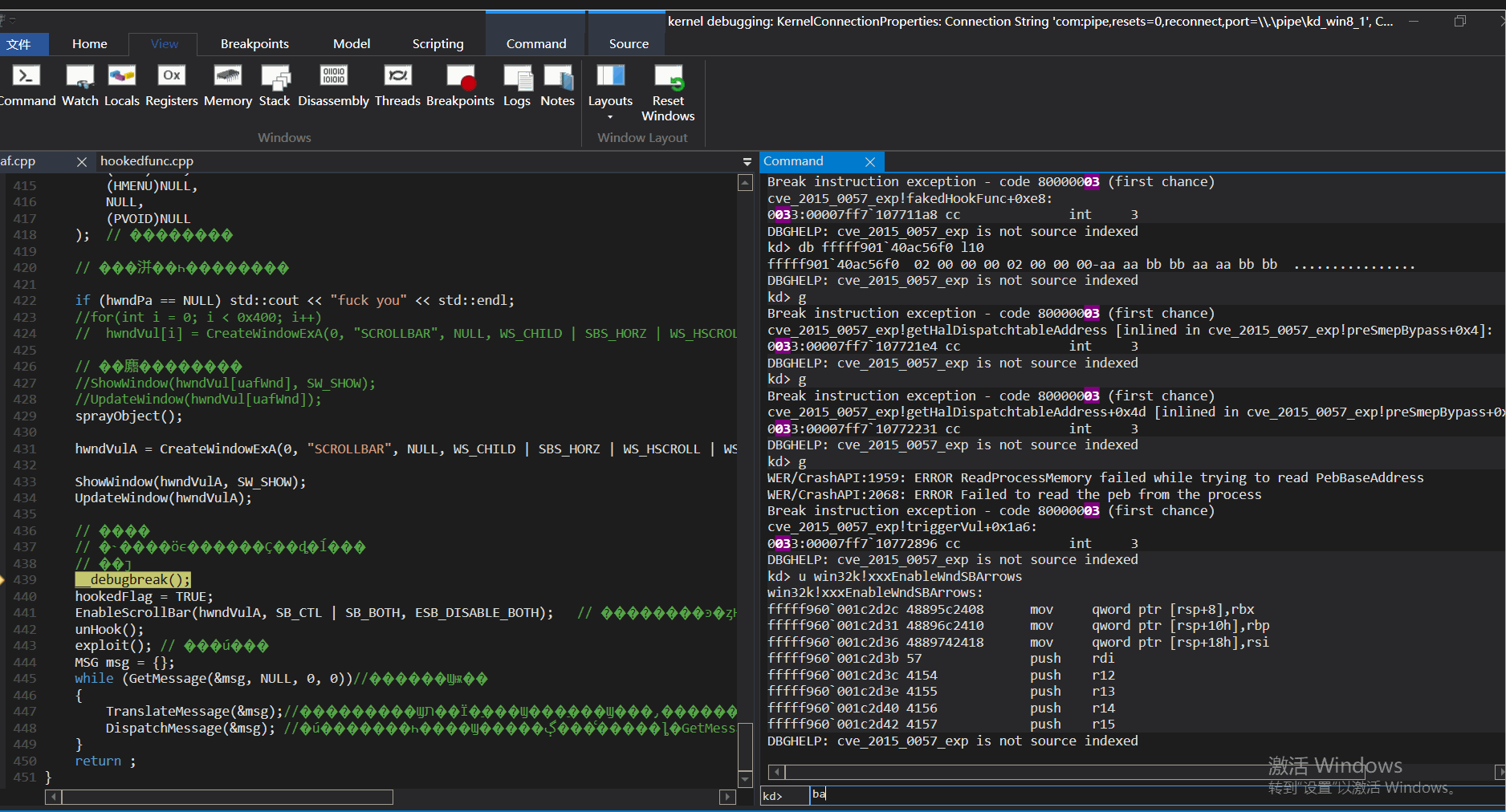1506x812 pixels.
Task: Open the Command window icon in ribbon
Action: click(x=26, y=86)
